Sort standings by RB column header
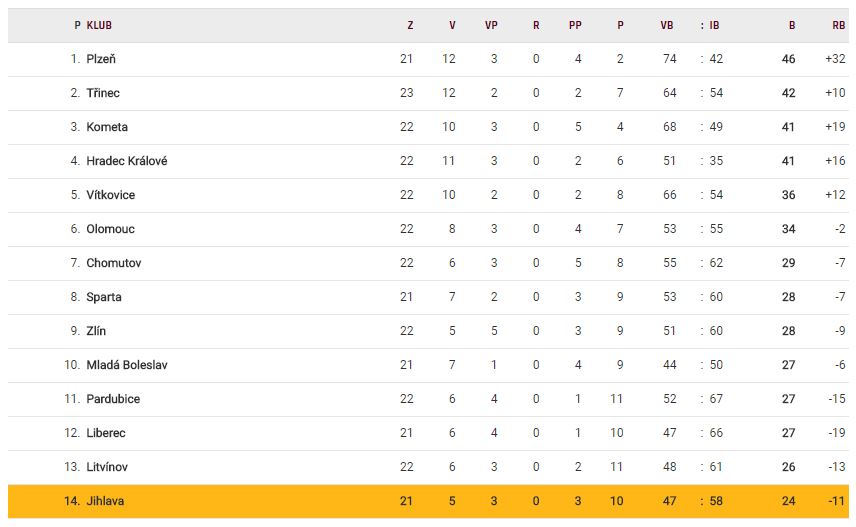Image resolution: width=856 pixels, height=527 pixels. pyautogui.click(x=838, y=25)
